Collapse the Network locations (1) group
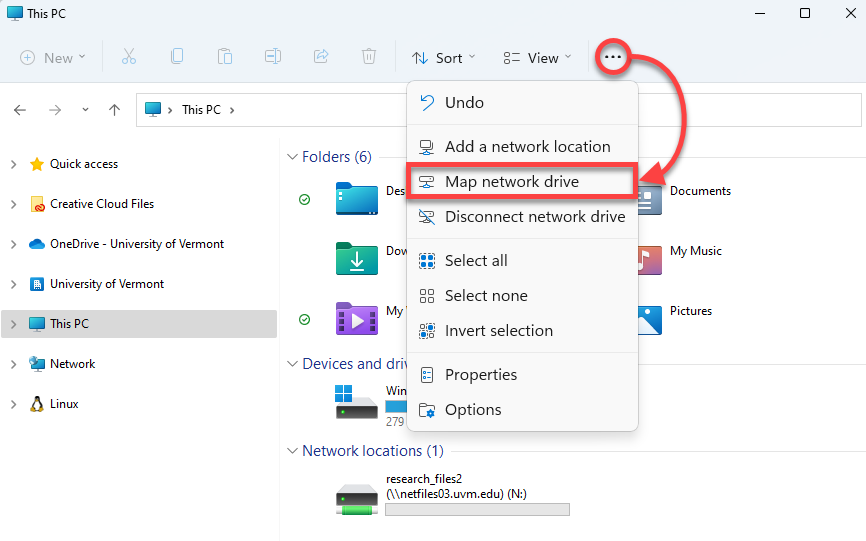Image resolution: width=866 pixels, height=541 pixels. (293, 451)
